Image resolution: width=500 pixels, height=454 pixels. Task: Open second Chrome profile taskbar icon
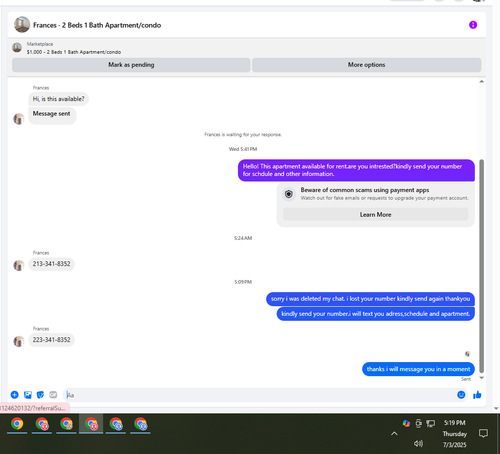point(42,424)
